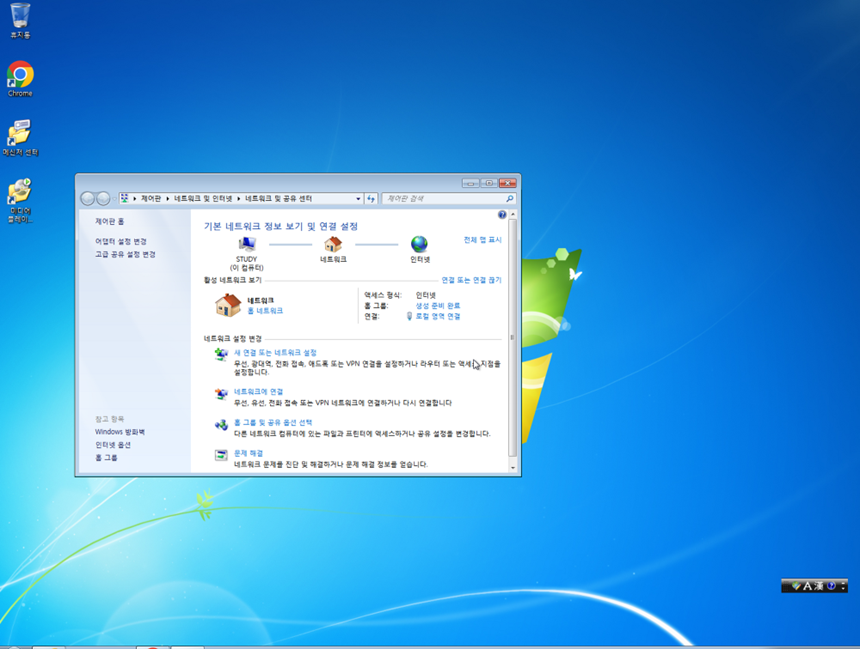Click the 기본 네트워크 정보 보기 및 연결 설정 heading
The height and width of the screenshot is (649, 860).
[x=281, y=226]
